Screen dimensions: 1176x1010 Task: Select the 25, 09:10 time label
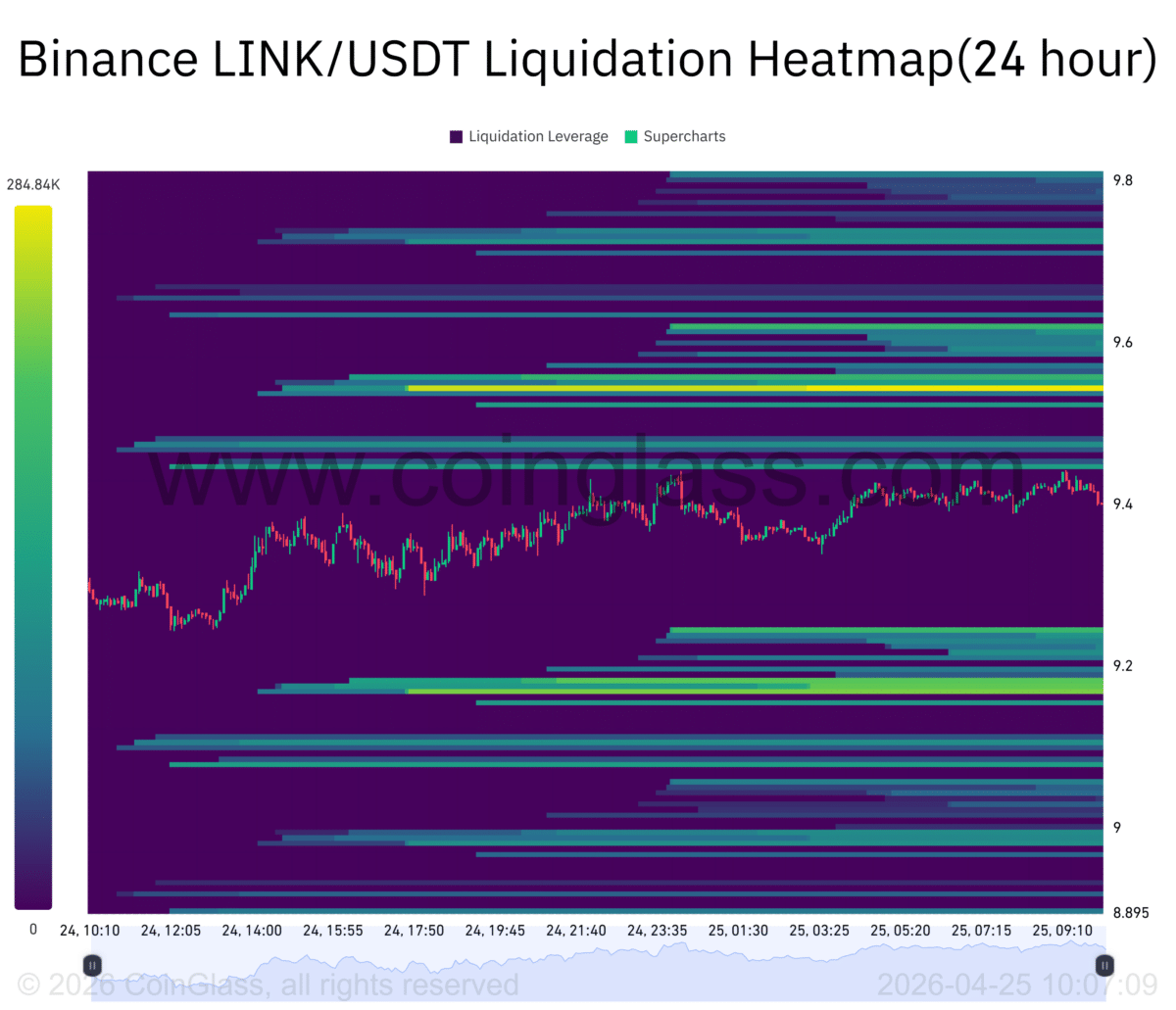coord(1061,931)
